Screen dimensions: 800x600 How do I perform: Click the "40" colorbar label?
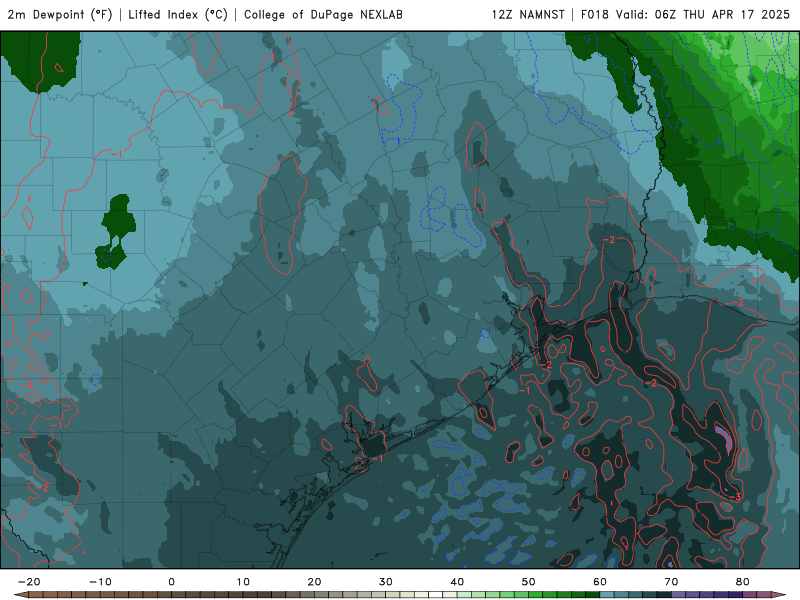pyautogui.click(x=457, y=582)
